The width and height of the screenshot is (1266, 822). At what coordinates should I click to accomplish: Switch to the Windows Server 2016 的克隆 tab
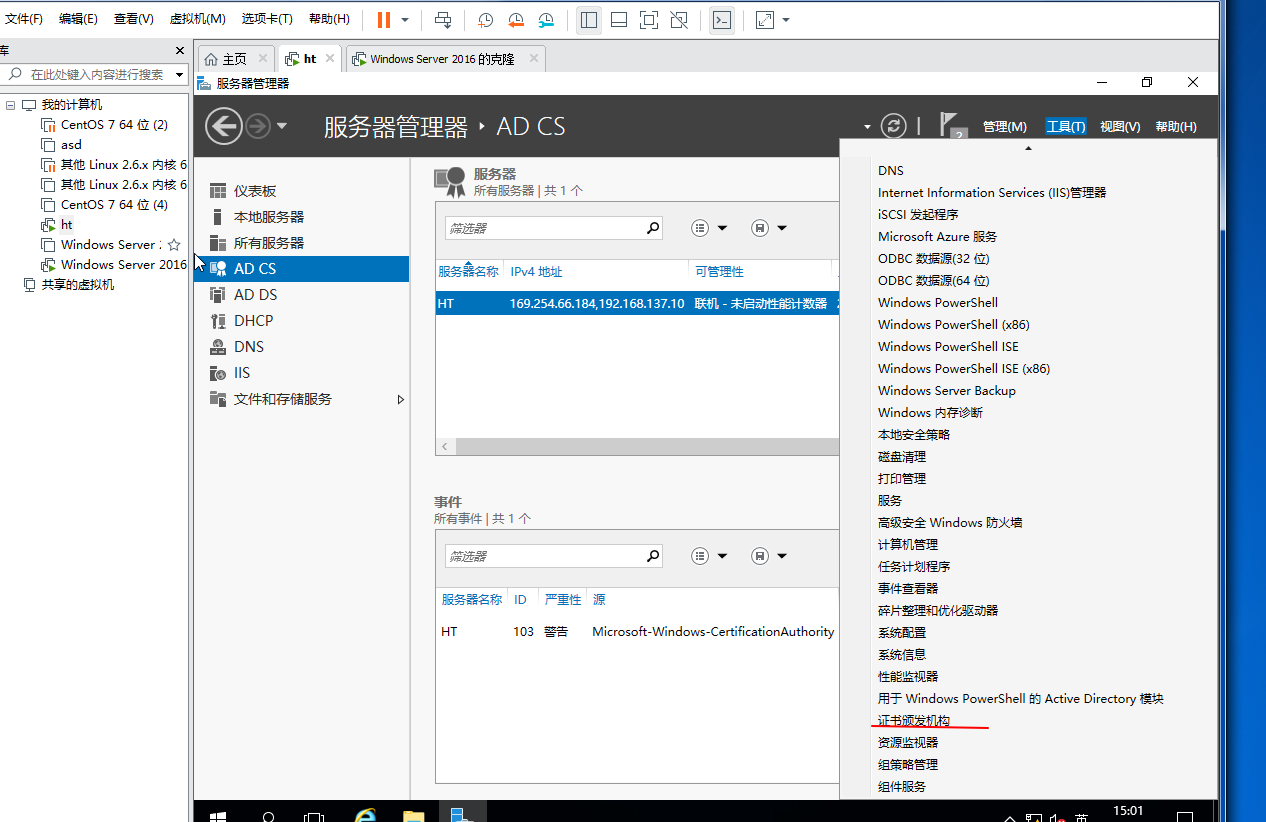click(442, 59)
